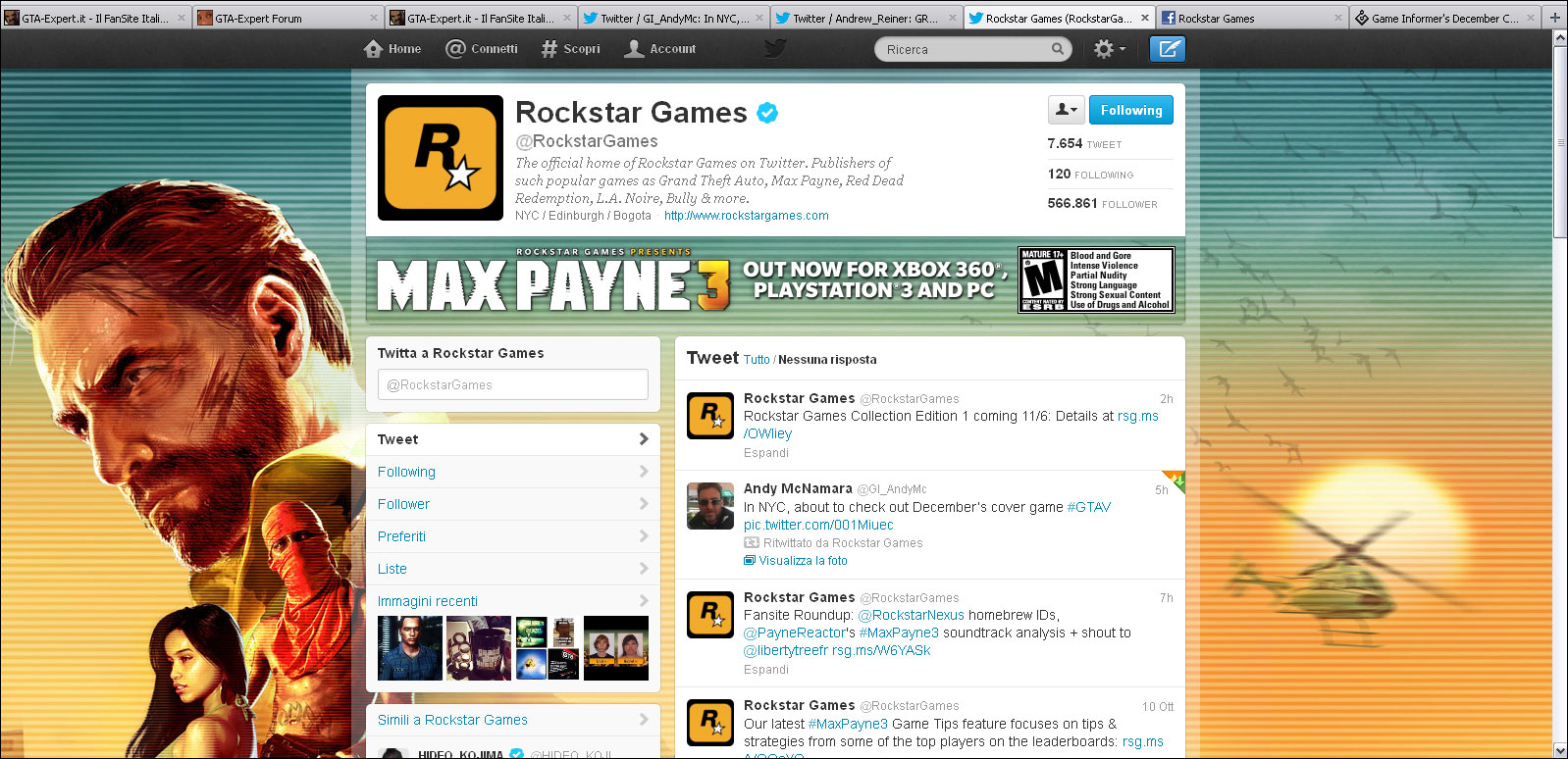Switch to Twitter / Andrew_Reiner browser tab

(865, 17)
